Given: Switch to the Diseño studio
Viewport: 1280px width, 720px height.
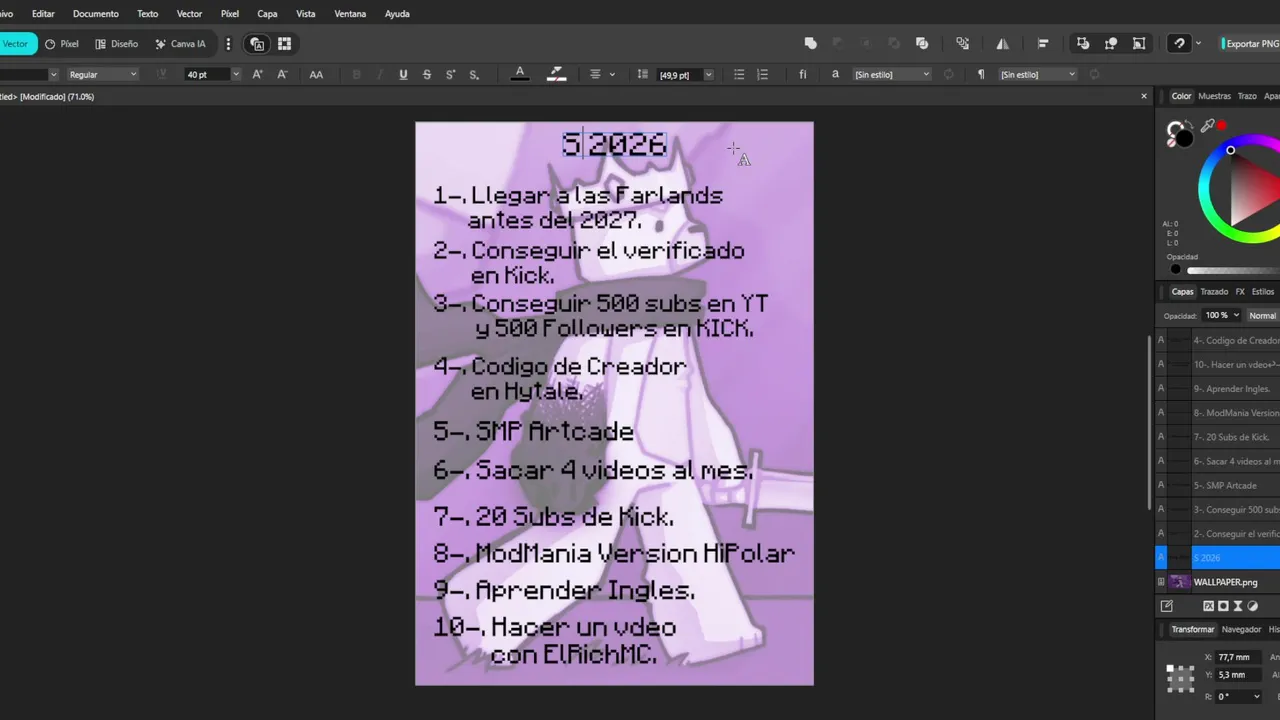Looking at the screenshot, I should point(117,44).
